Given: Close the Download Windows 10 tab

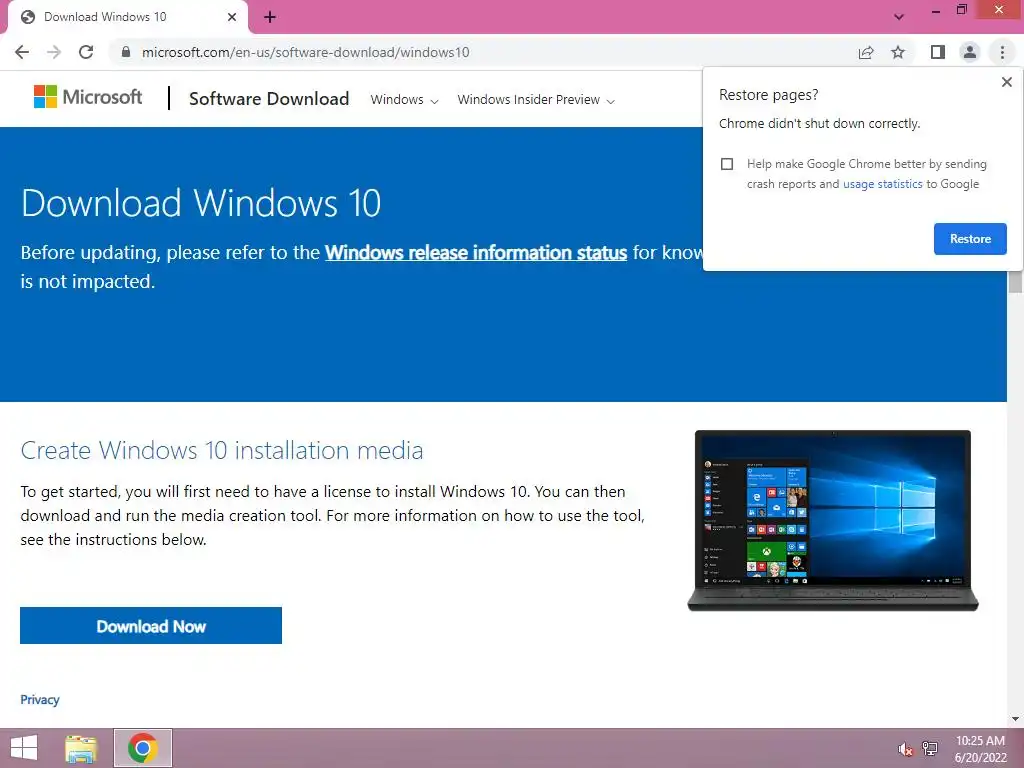Looking at the screenshot, I should coord(232,17).
